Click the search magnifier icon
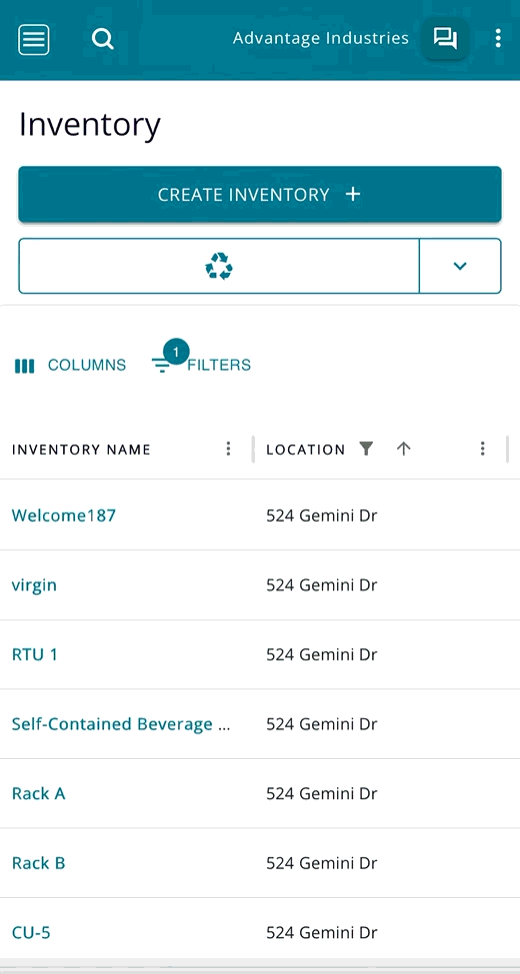The image size is (520, 974). pos(103,39)
